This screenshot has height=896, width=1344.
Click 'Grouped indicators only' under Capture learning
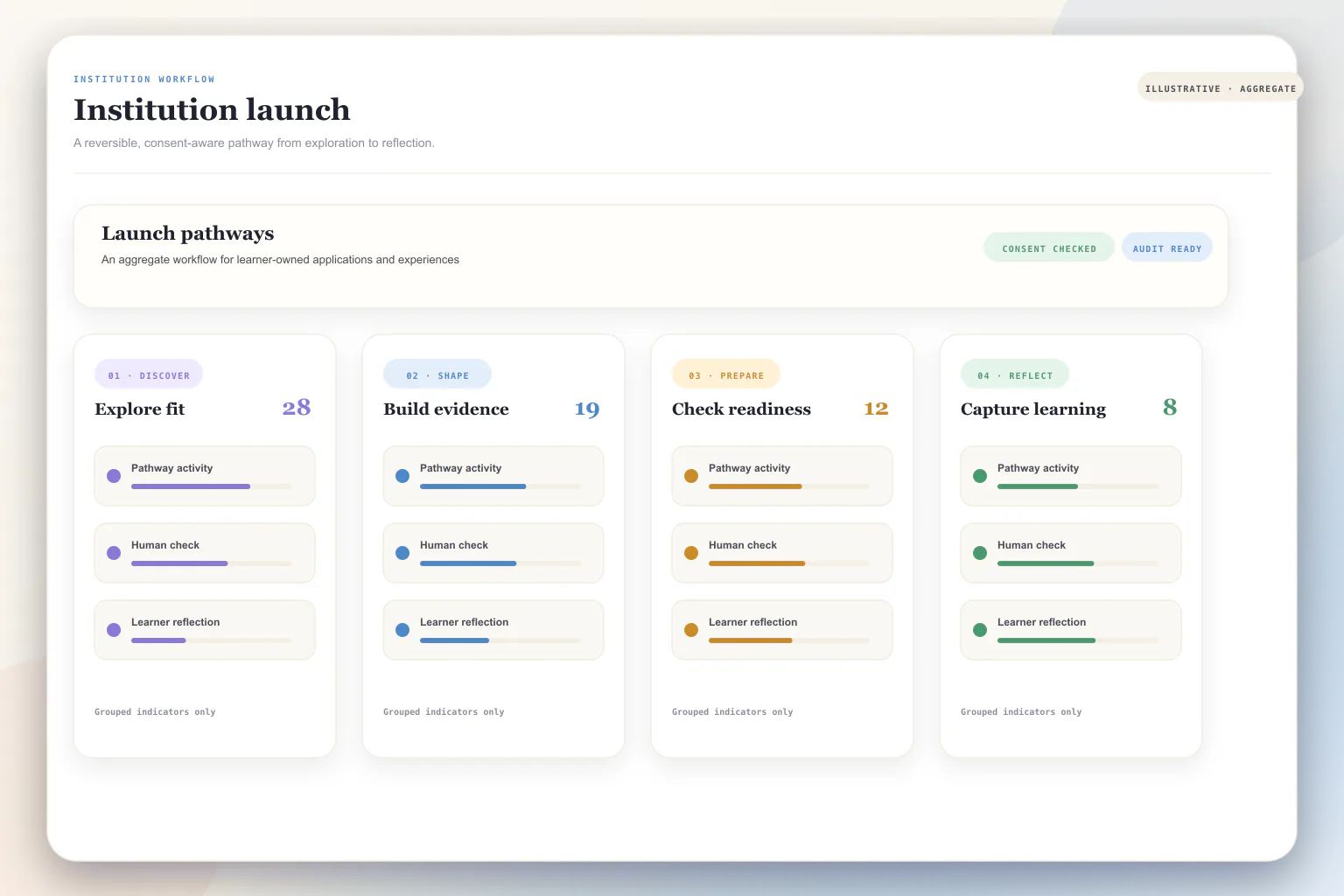tap(1021, 712)
